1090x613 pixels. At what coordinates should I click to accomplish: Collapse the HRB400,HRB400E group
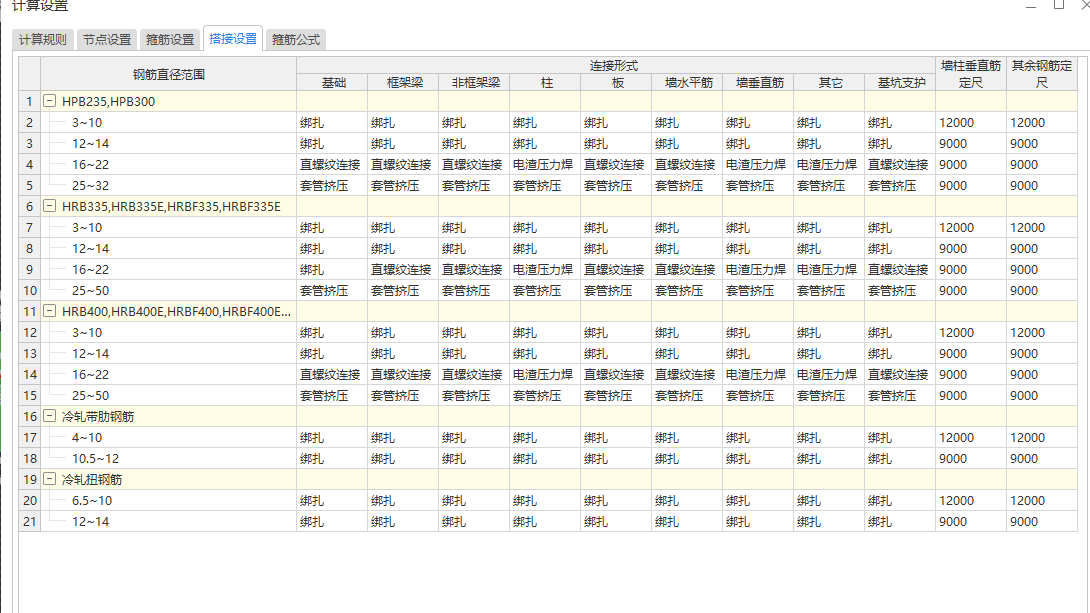[49, 311]
